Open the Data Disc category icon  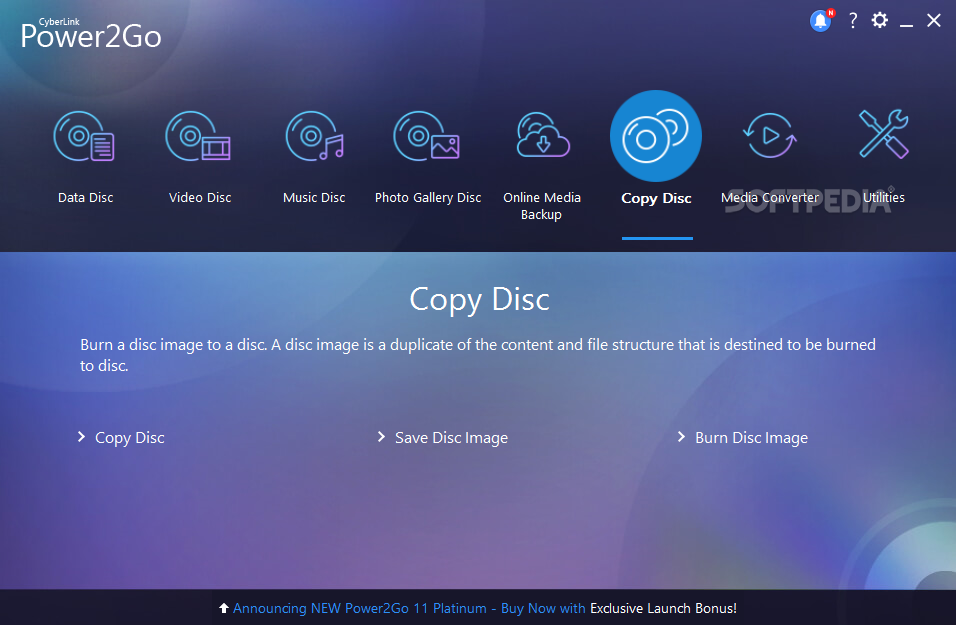(x=84, y=136)
